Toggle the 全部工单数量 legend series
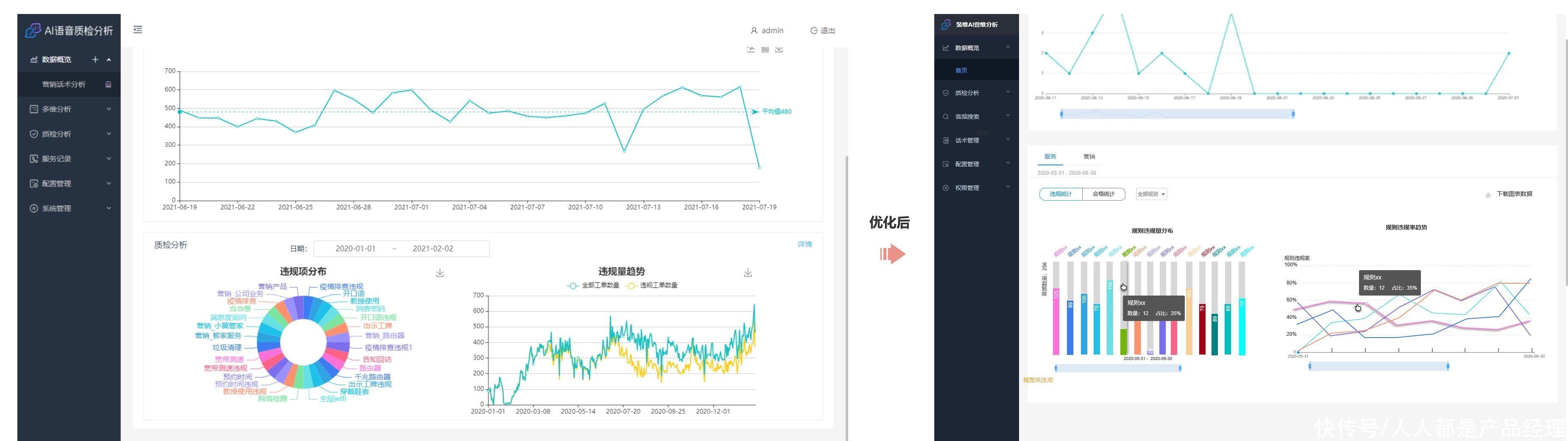The height and width of the screenshot is (441, 1568). click(593, 285)
